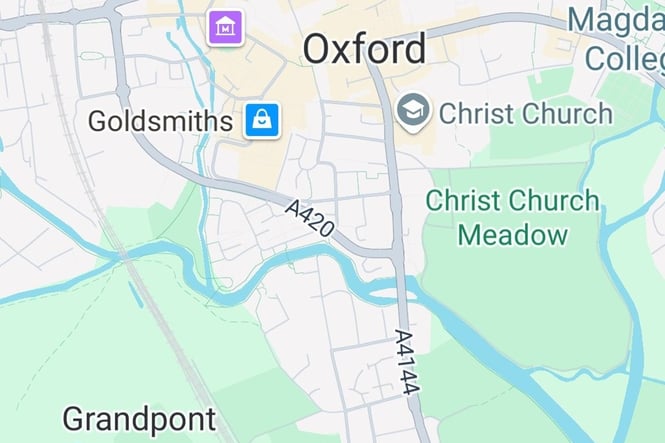Click the small river island beside A4144

(x=387, y=294)
